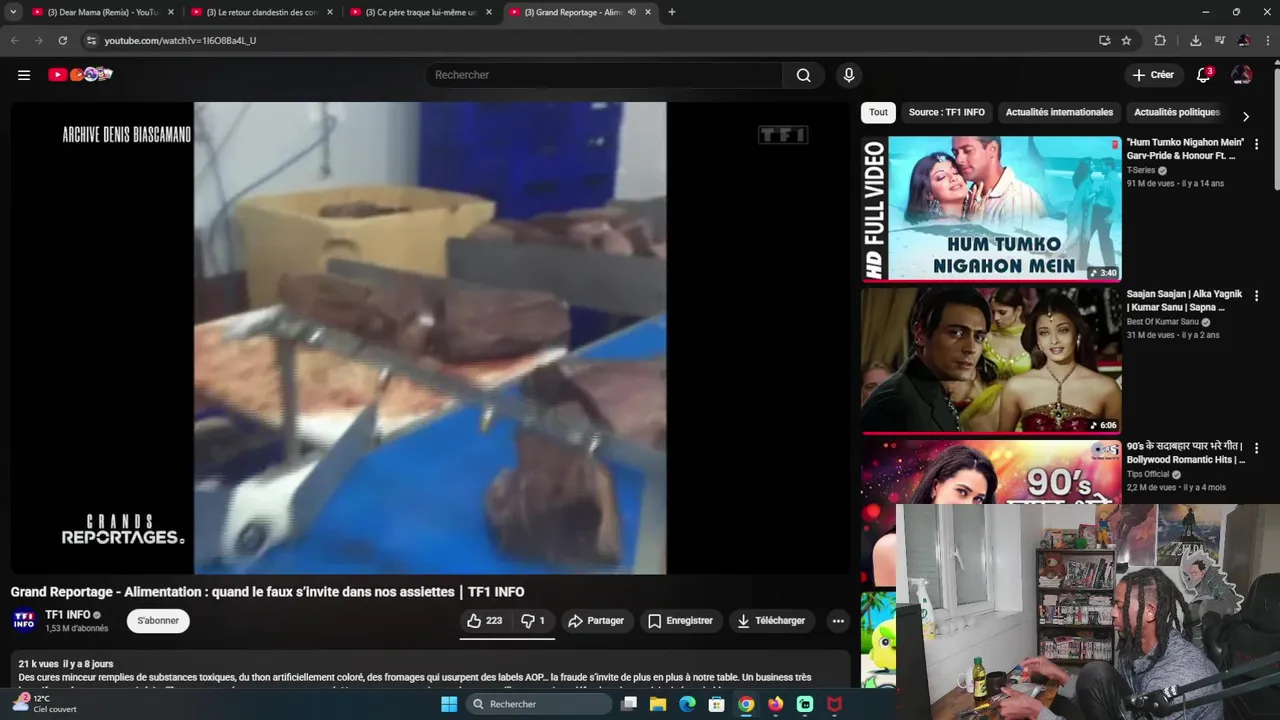
Task: Click the youtube.com address bar URL
Action: [x=180, y=40]
